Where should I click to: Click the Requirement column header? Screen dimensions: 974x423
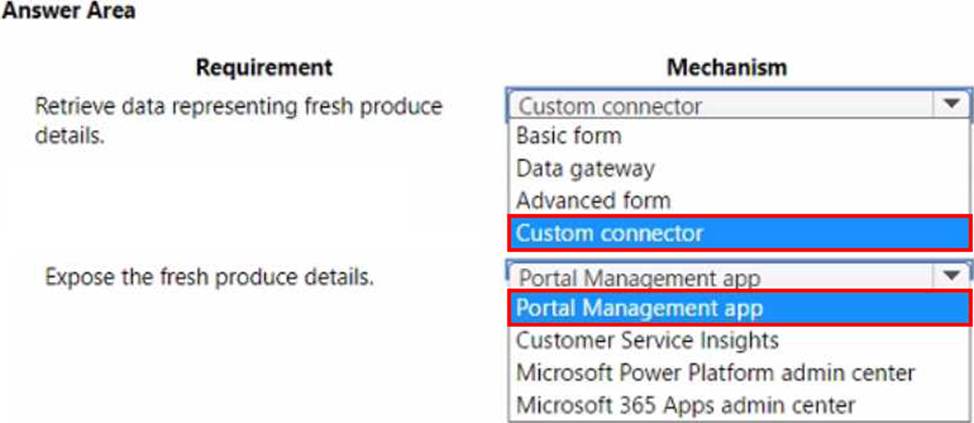point(264,68)
